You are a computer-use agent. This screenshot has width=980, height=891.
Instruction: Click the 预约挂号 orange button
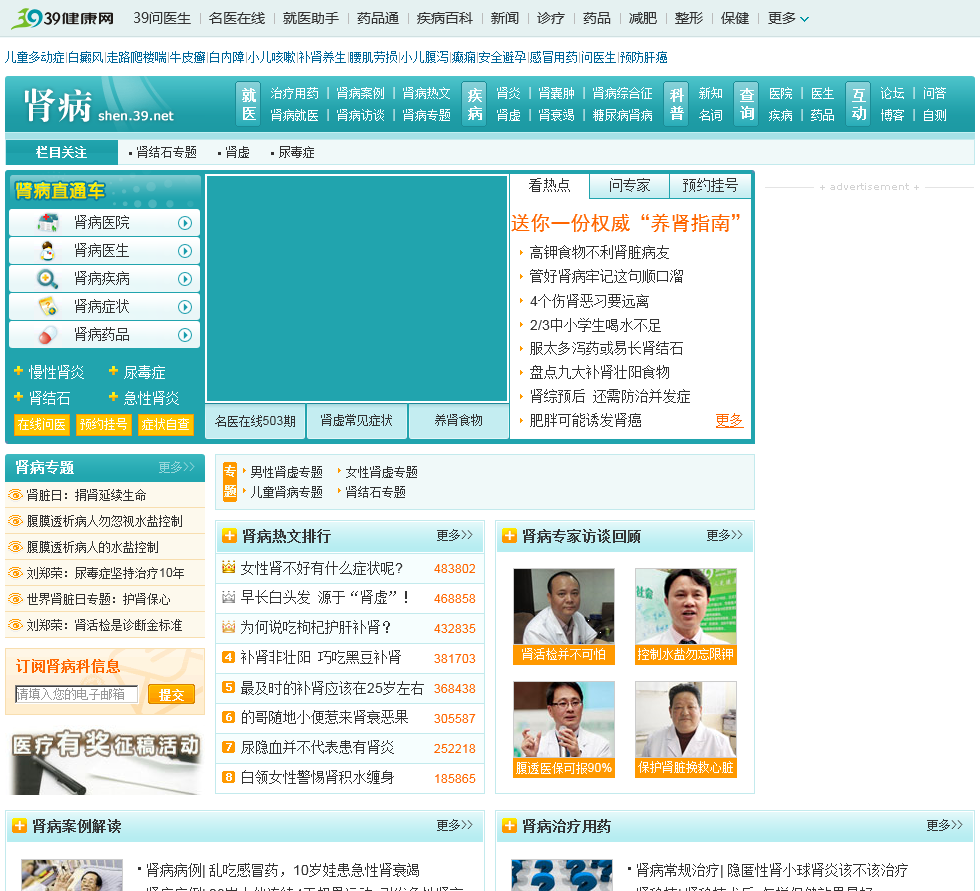click(104, 425)
